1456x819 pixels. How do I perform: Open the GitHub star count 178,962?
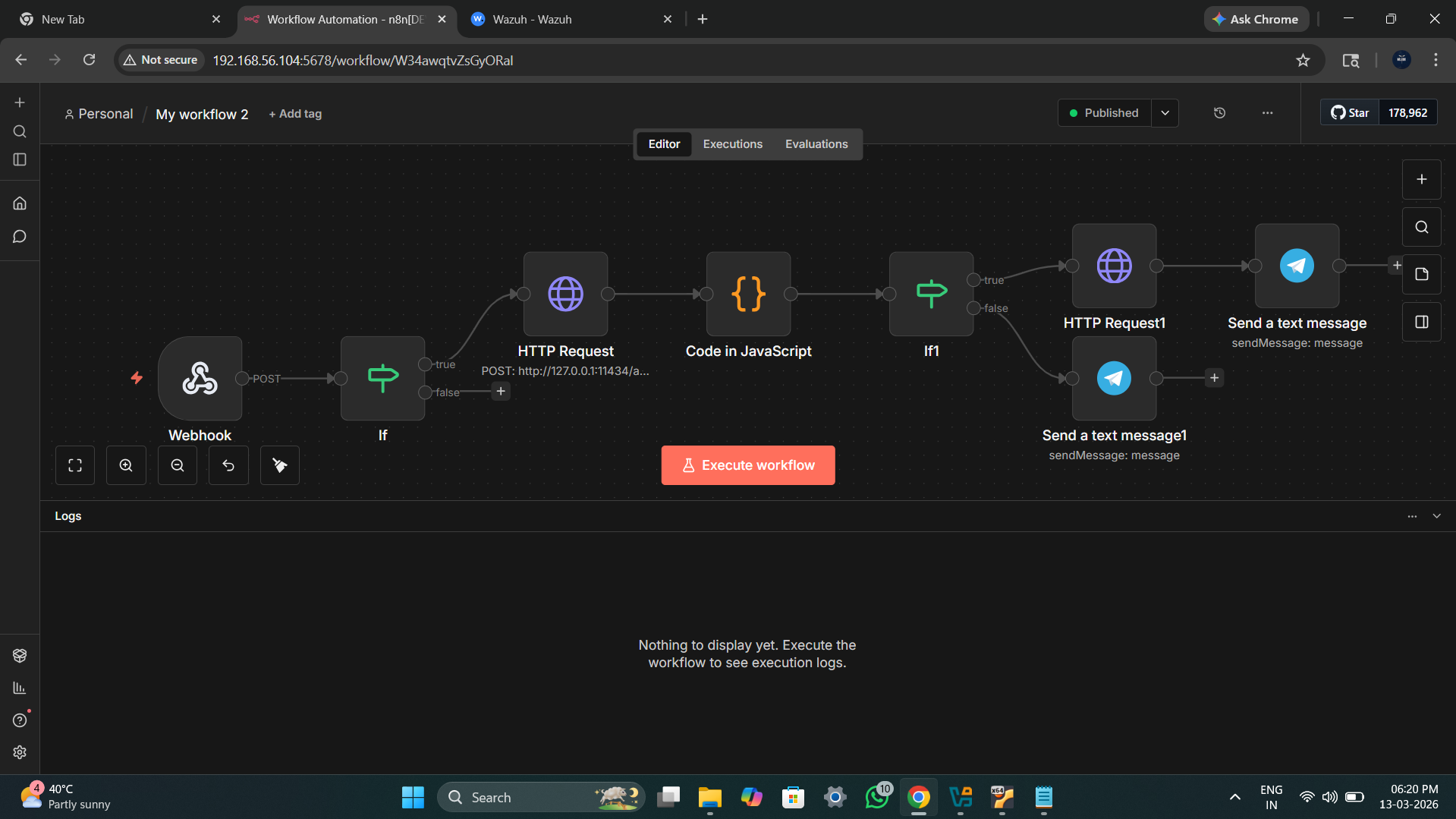pos(1407,113)
